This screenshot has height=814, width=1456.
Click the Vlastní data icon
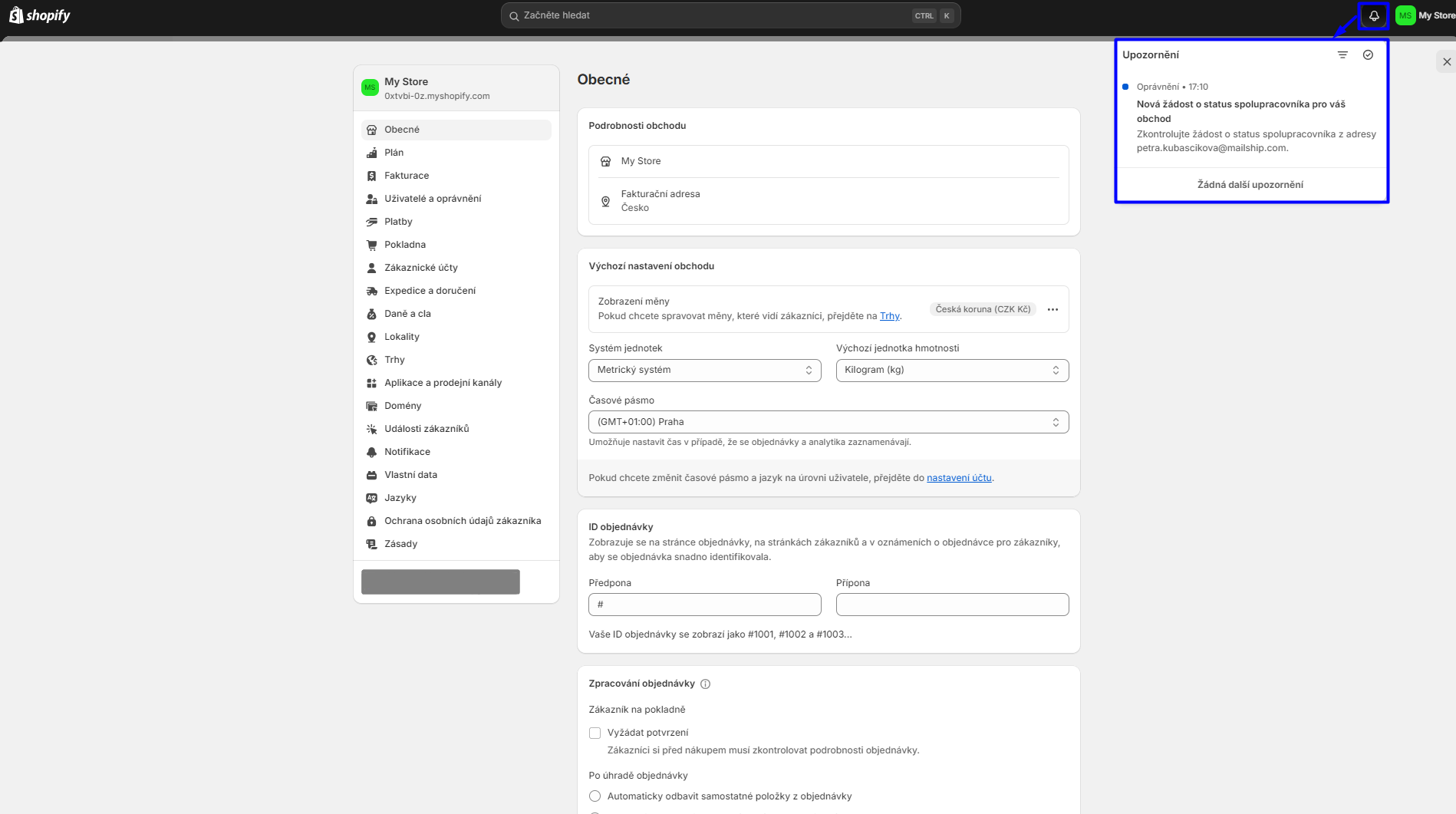(372, 475)
